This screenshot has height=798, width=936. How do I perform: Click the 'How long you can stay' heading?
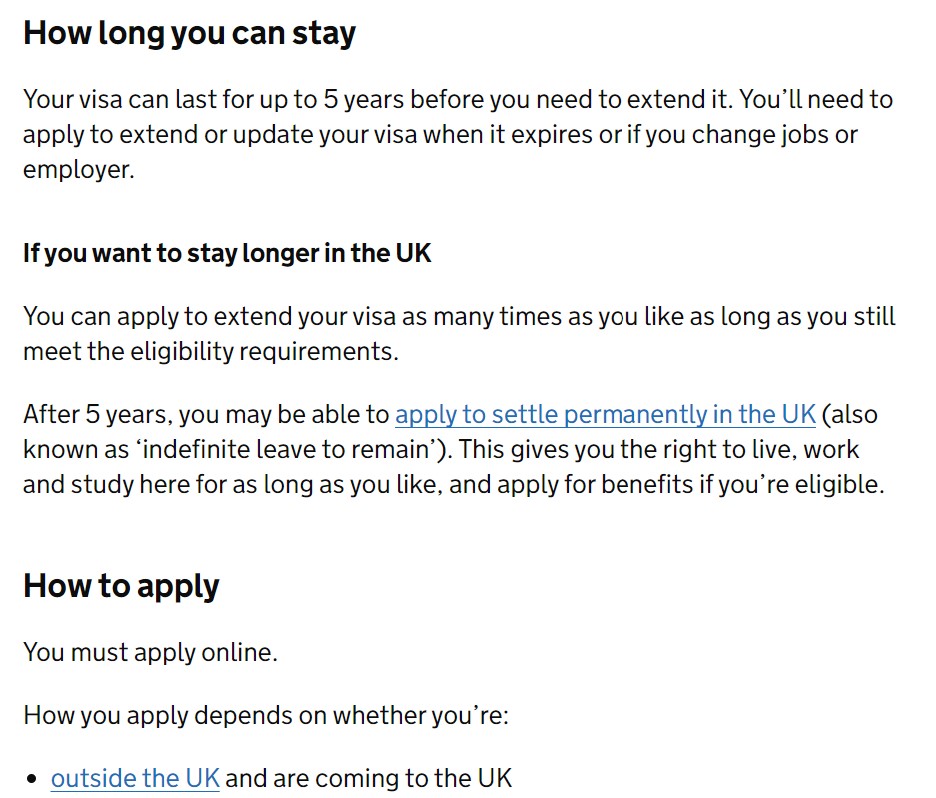pos(189,33)
